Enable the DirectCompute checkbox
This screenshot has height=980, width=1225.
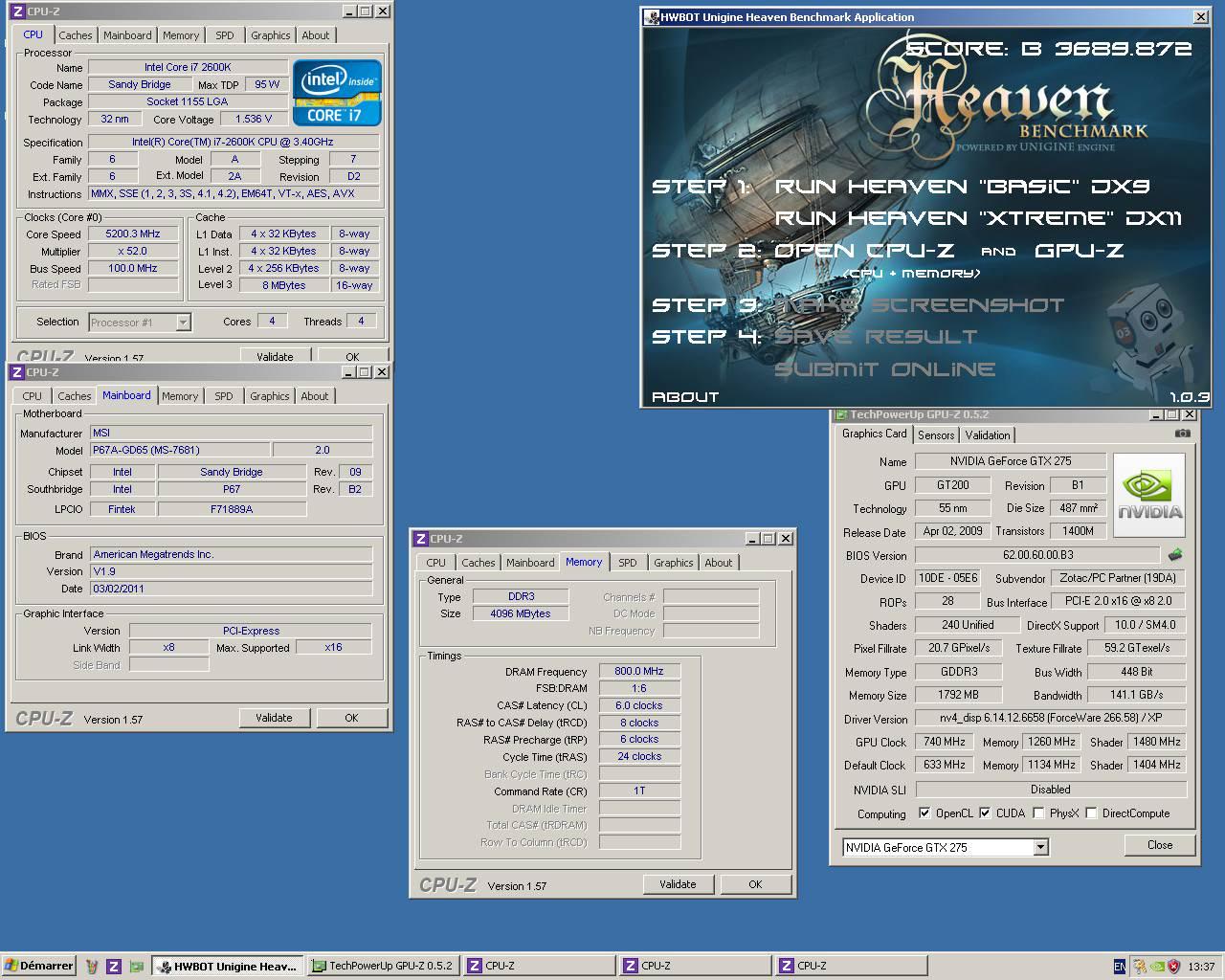1091,813
